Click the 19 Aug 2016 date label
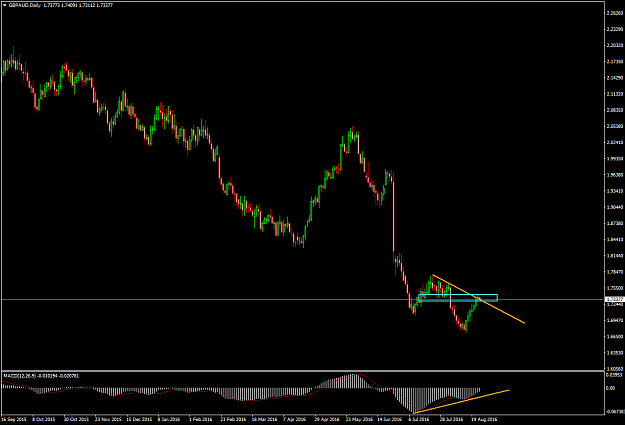Viewport: 625px width, 425px height. (484, 419)
